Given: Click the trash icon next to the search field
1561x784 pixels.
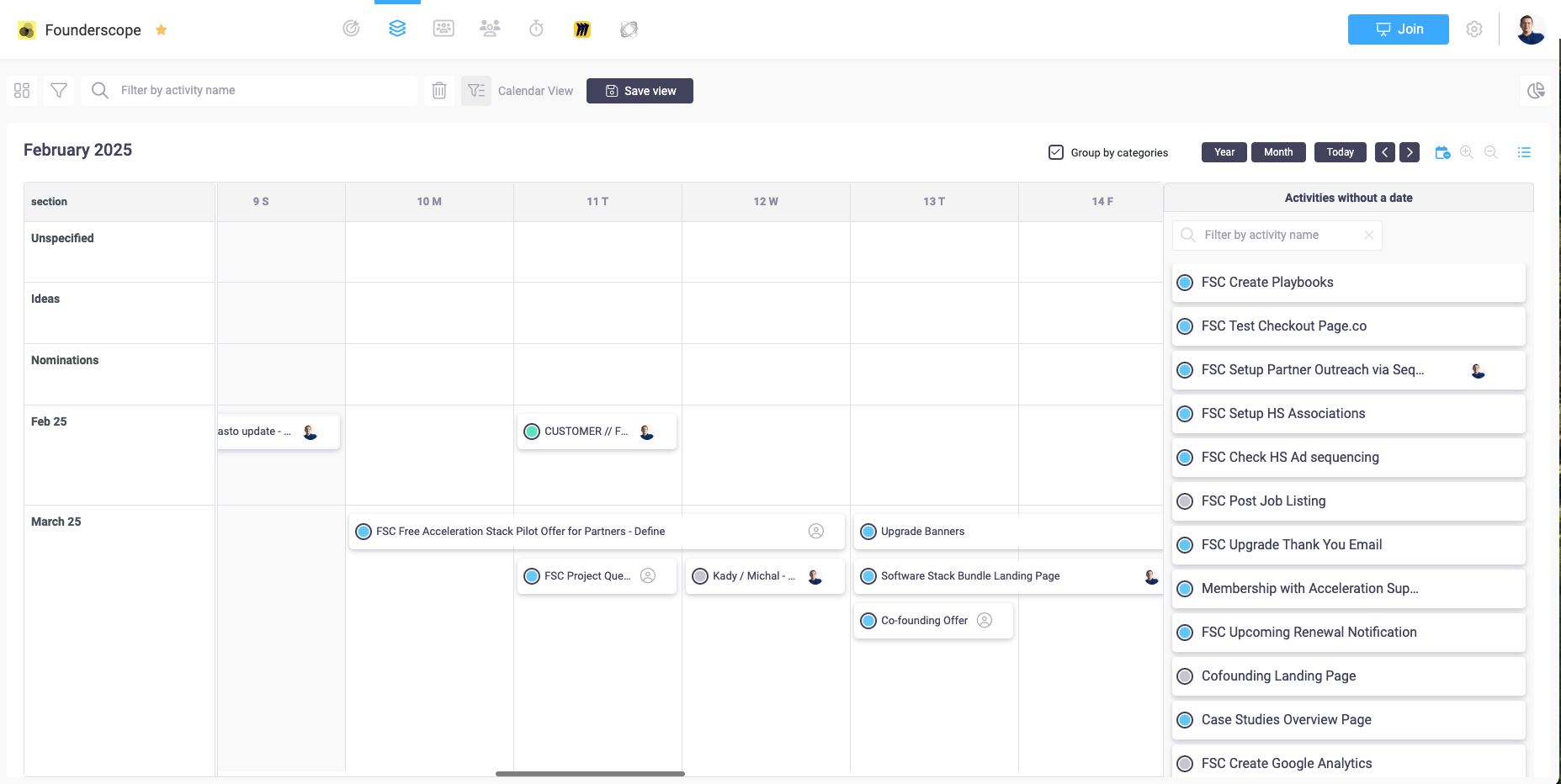Looking at the screenshot, I should tap(438, 90).
